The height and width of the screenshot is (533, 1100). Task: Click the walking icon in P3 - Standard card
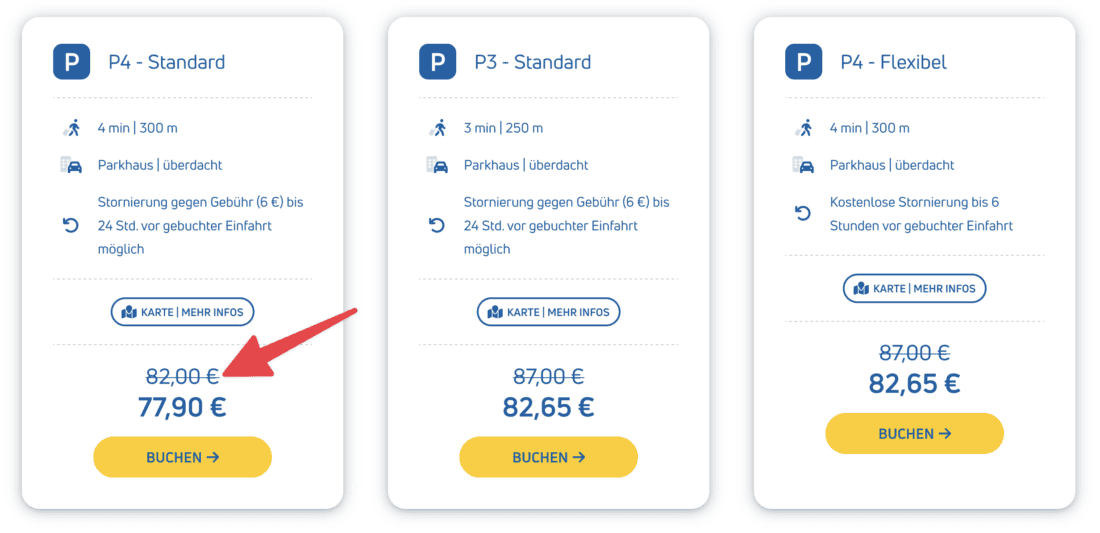tap(437, 128)
